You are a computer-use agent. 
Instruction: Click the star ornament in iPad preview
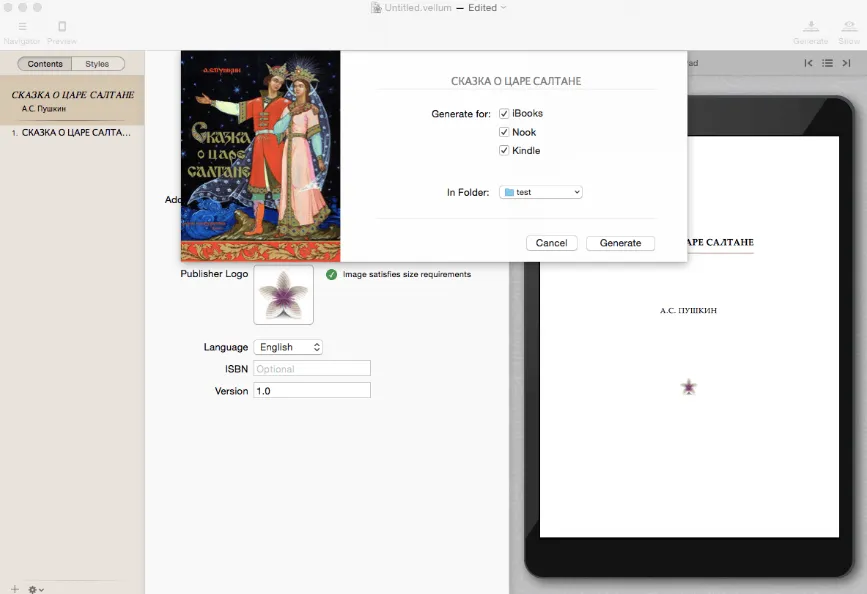pyautogui.click(x=688, y=387)
